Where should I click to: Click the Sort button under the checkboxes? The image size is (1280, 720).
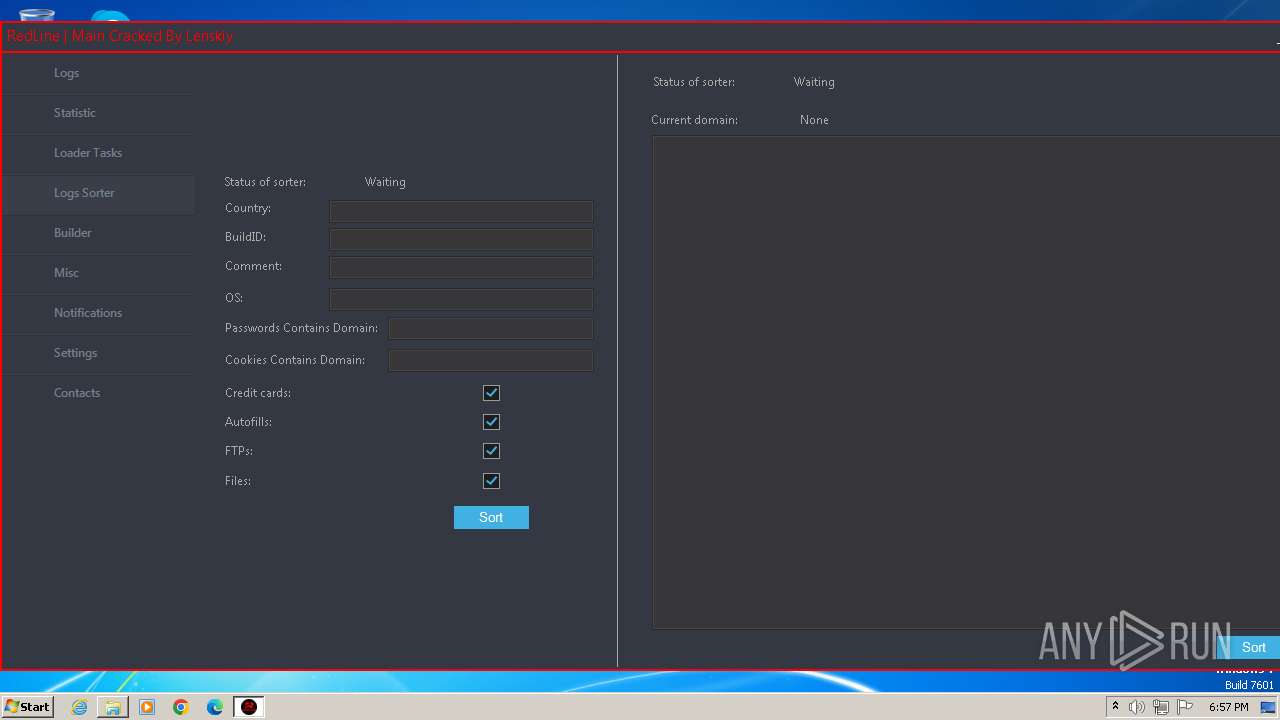(x=491, y=517)
